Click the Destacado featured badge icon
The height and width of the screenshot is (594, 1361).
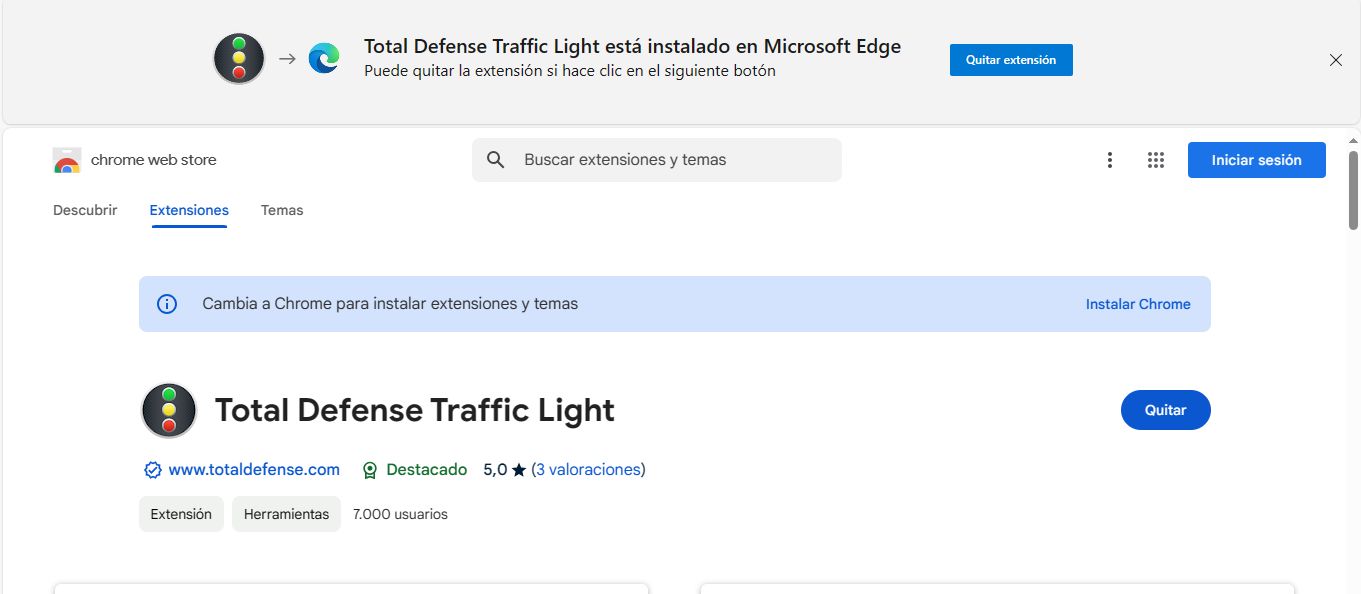tap(370, 470)
